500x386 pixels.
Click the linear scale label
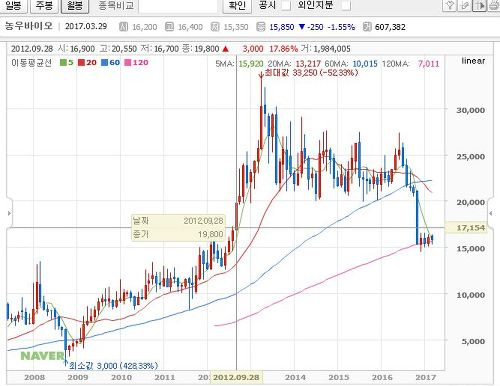coord(473,61)
